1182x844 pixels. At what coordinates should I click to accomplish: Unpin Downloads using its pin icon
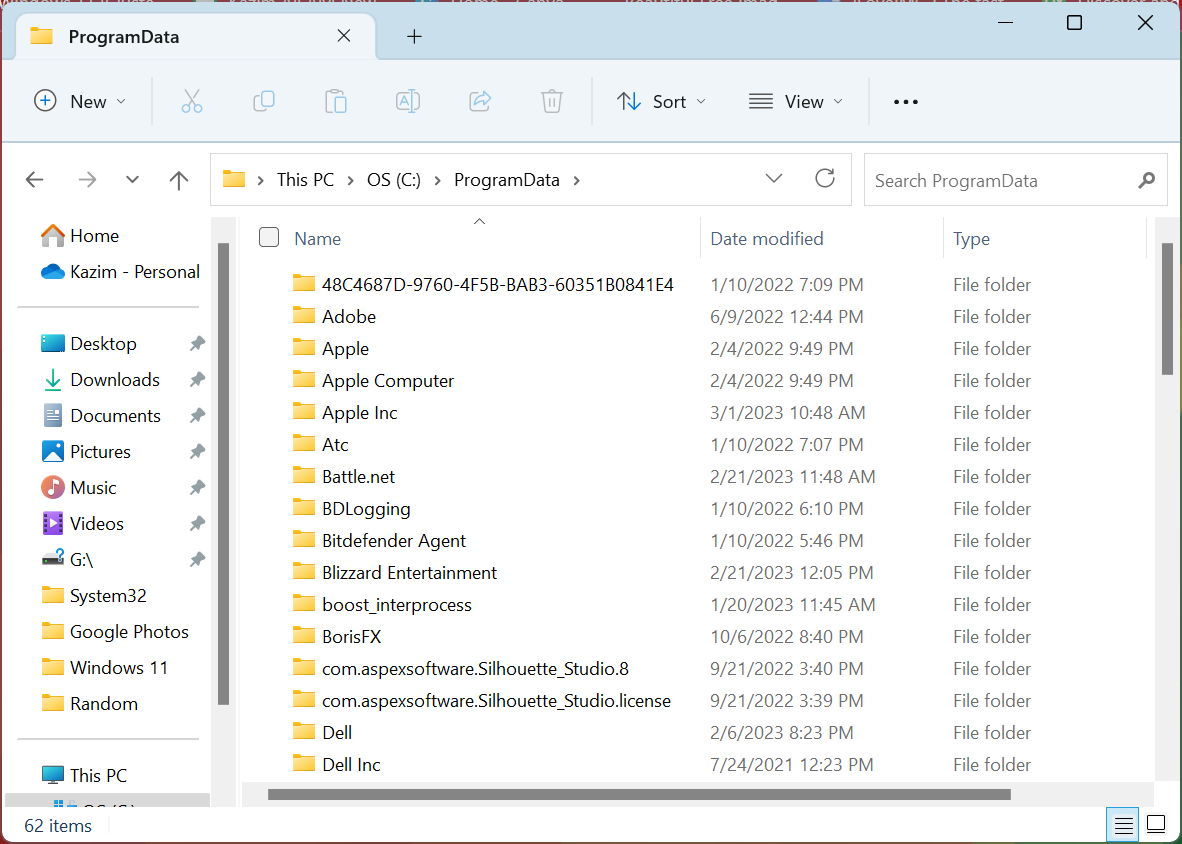(x=197, y=380)
